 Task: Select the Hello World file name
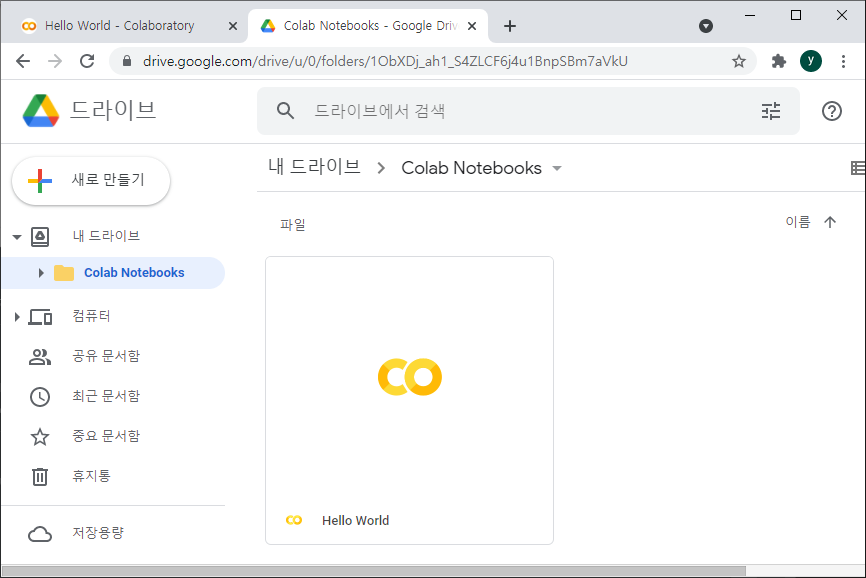point(356,520)
